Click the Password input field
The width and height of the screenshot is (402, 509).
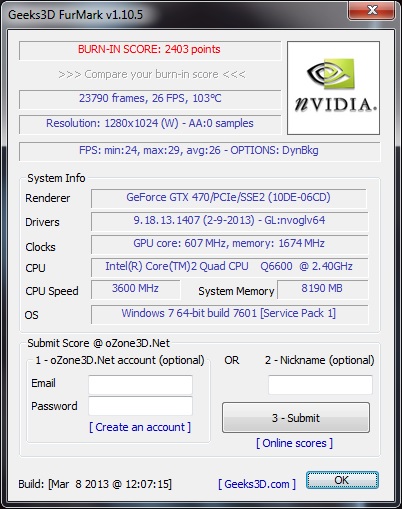click(x=140, y=406)
